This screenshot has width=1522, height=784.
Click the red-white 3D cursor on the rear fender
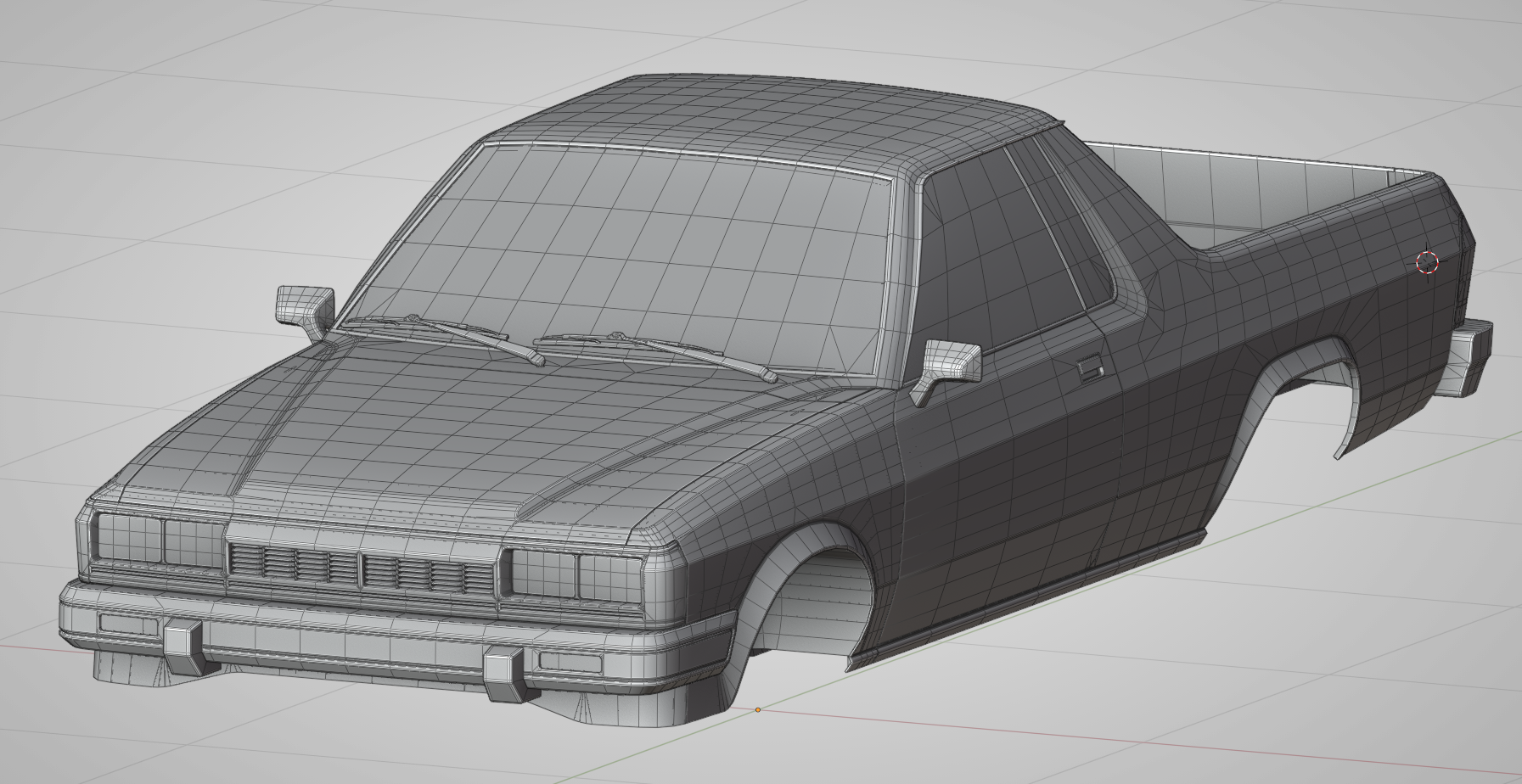[1428, 262]
